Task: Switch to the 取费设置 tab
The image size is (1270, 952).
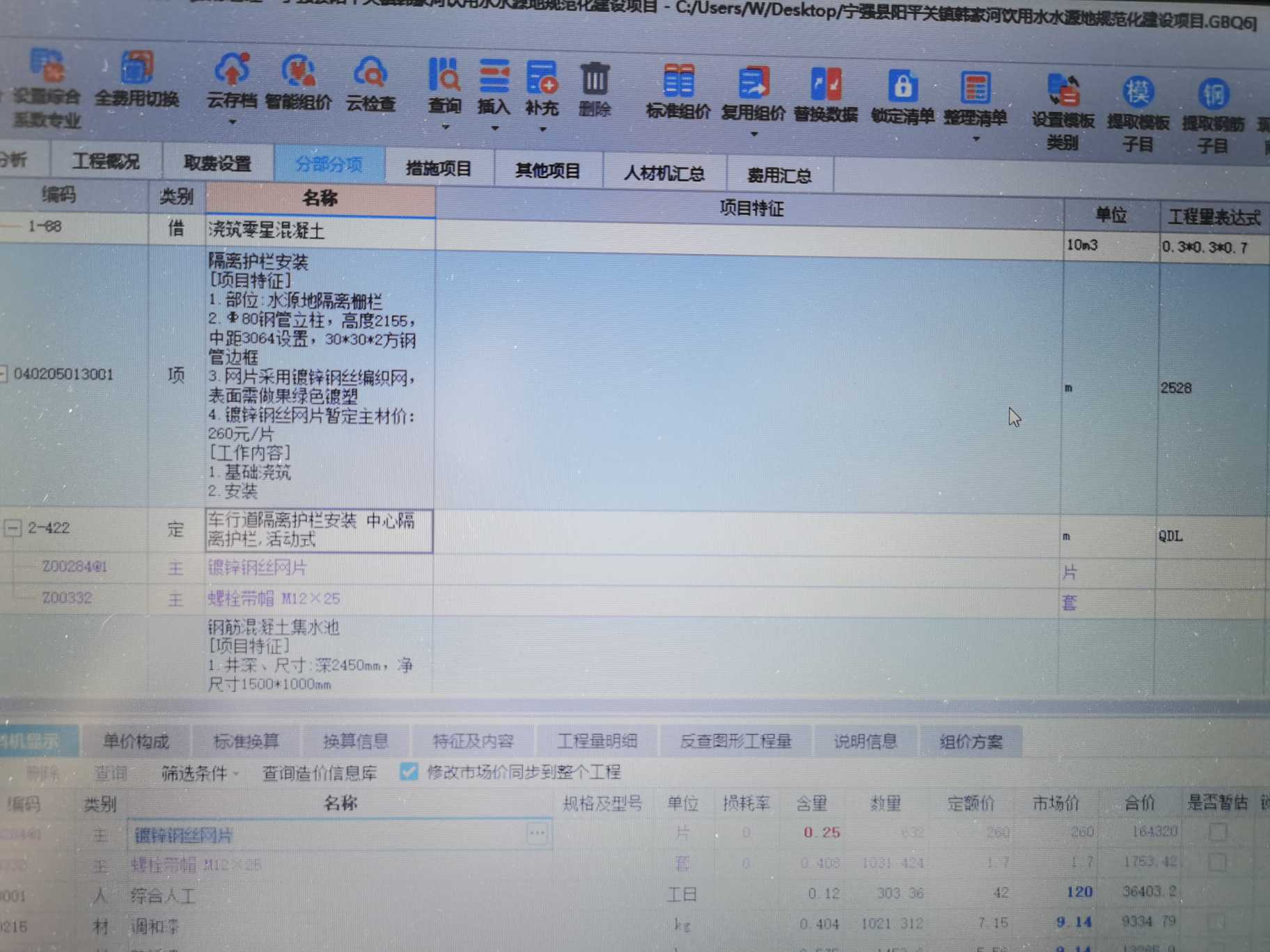Action: [x=217, y=164]
